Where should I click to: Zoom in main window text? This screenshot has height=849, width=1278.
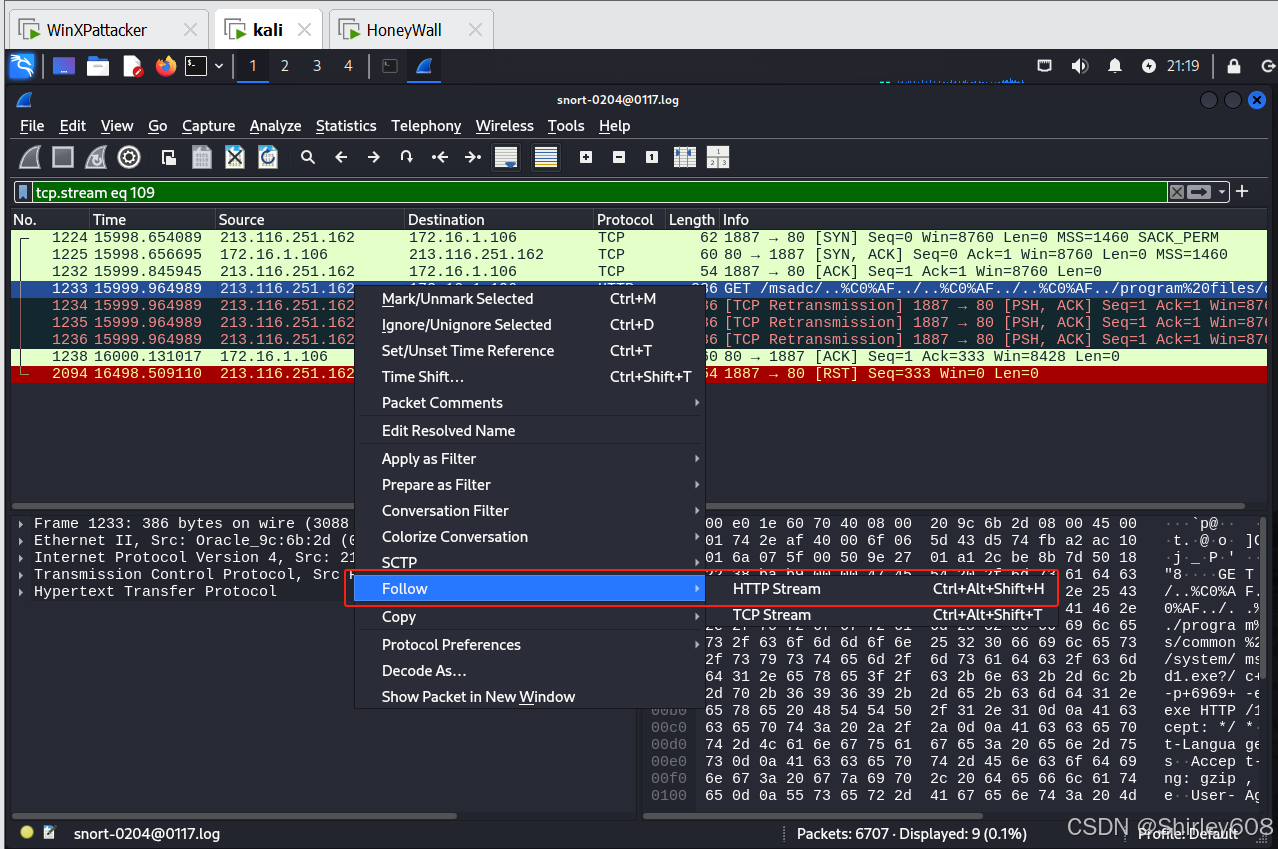586,157
